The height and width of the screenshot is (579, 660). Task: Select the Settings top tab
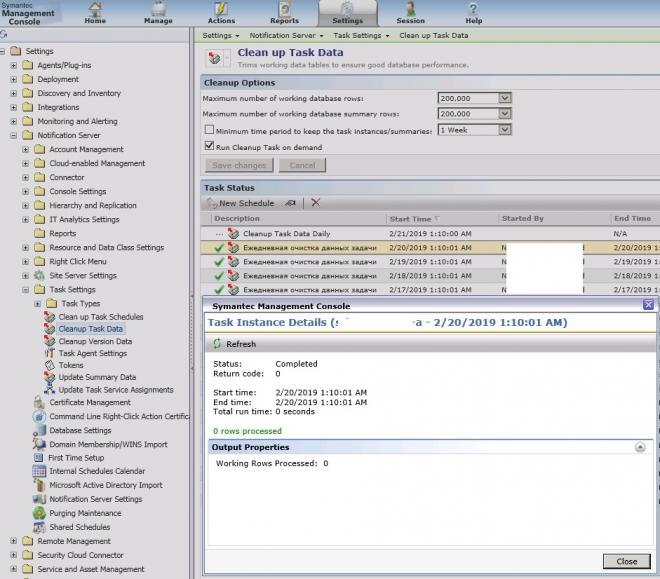pos(348,13)
